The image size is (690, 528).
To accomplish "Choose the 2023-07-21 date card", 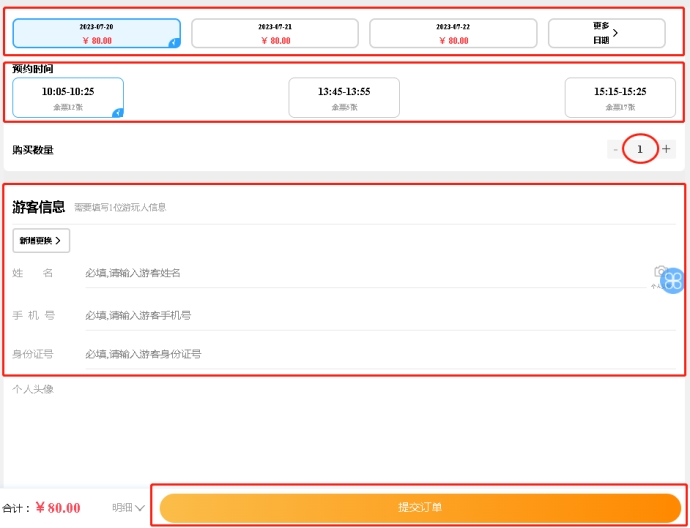I will point(274,33).
